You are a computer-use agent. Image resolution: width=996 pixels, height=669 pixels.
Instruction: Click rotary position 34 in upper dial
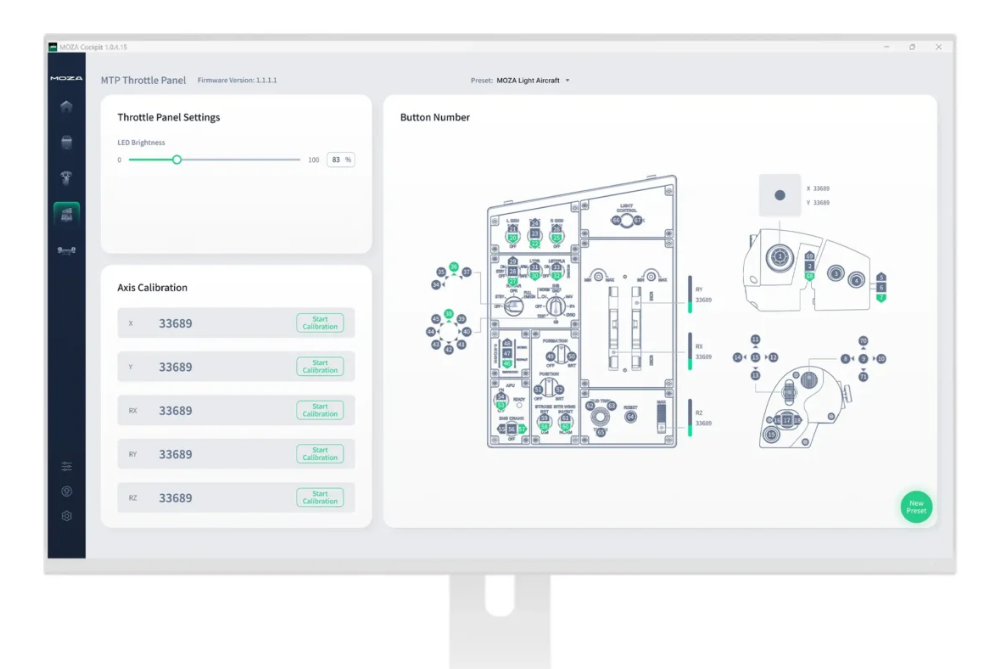436,285
